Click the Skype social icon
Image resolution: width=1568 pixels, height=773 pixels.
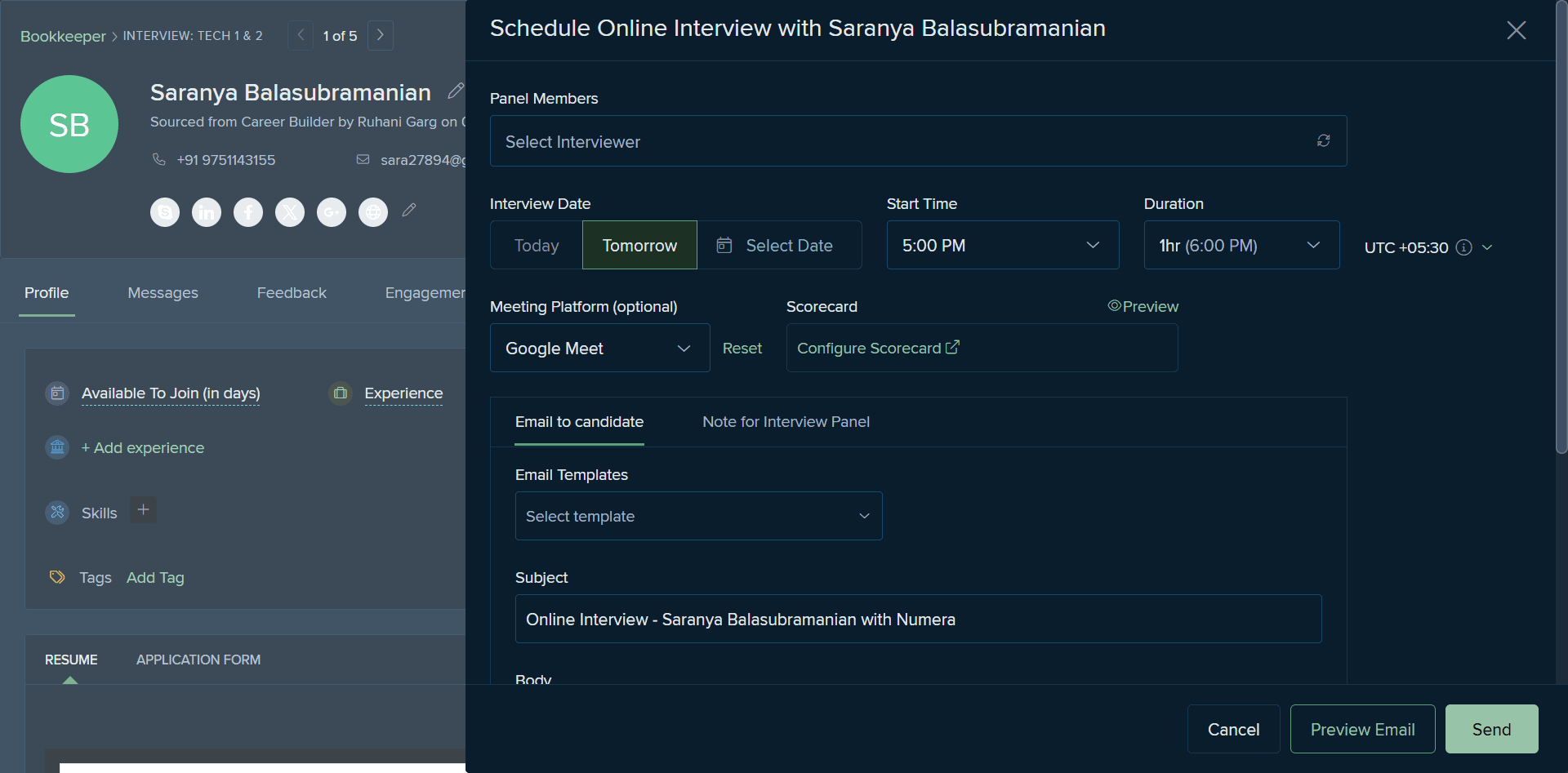point(165,212)
